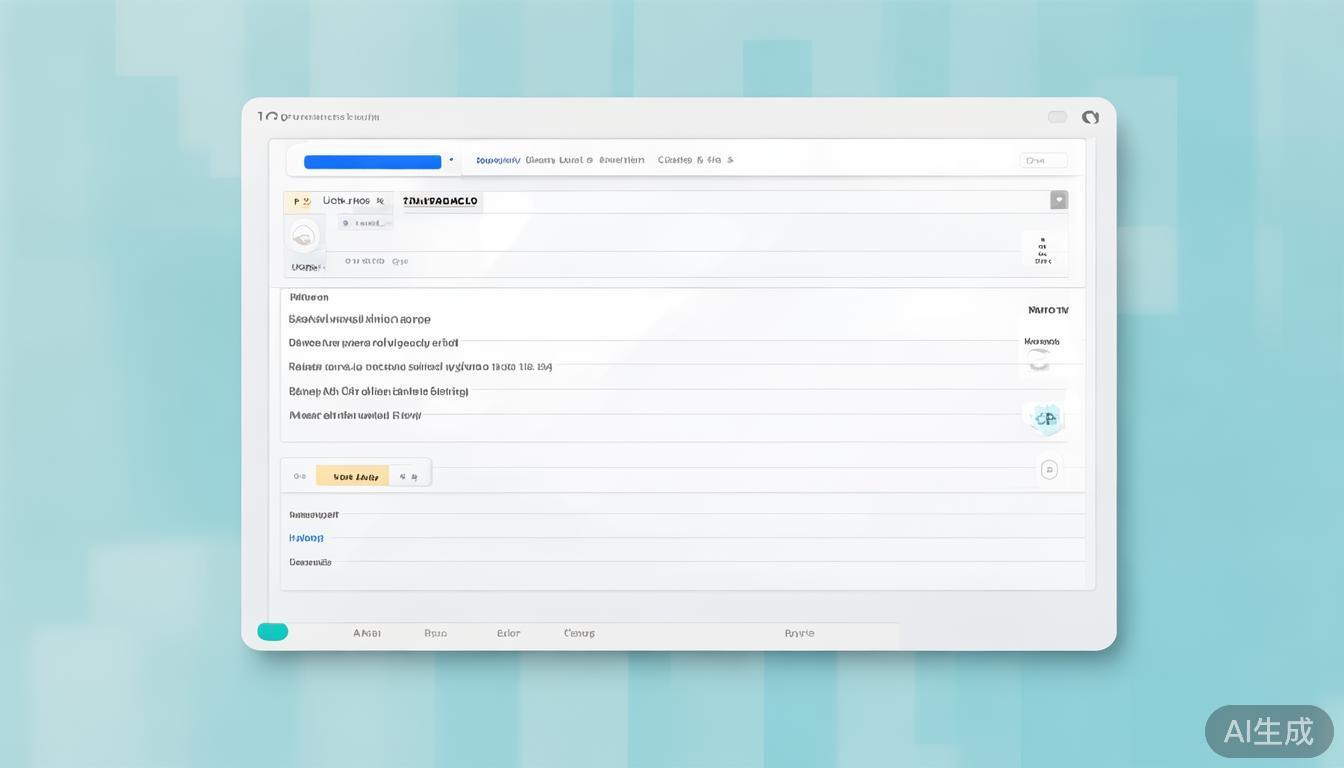Click the blue link in the bottom list
Image resolution: width=1344 pixels, height=768 pixels.
click(306, 538)
